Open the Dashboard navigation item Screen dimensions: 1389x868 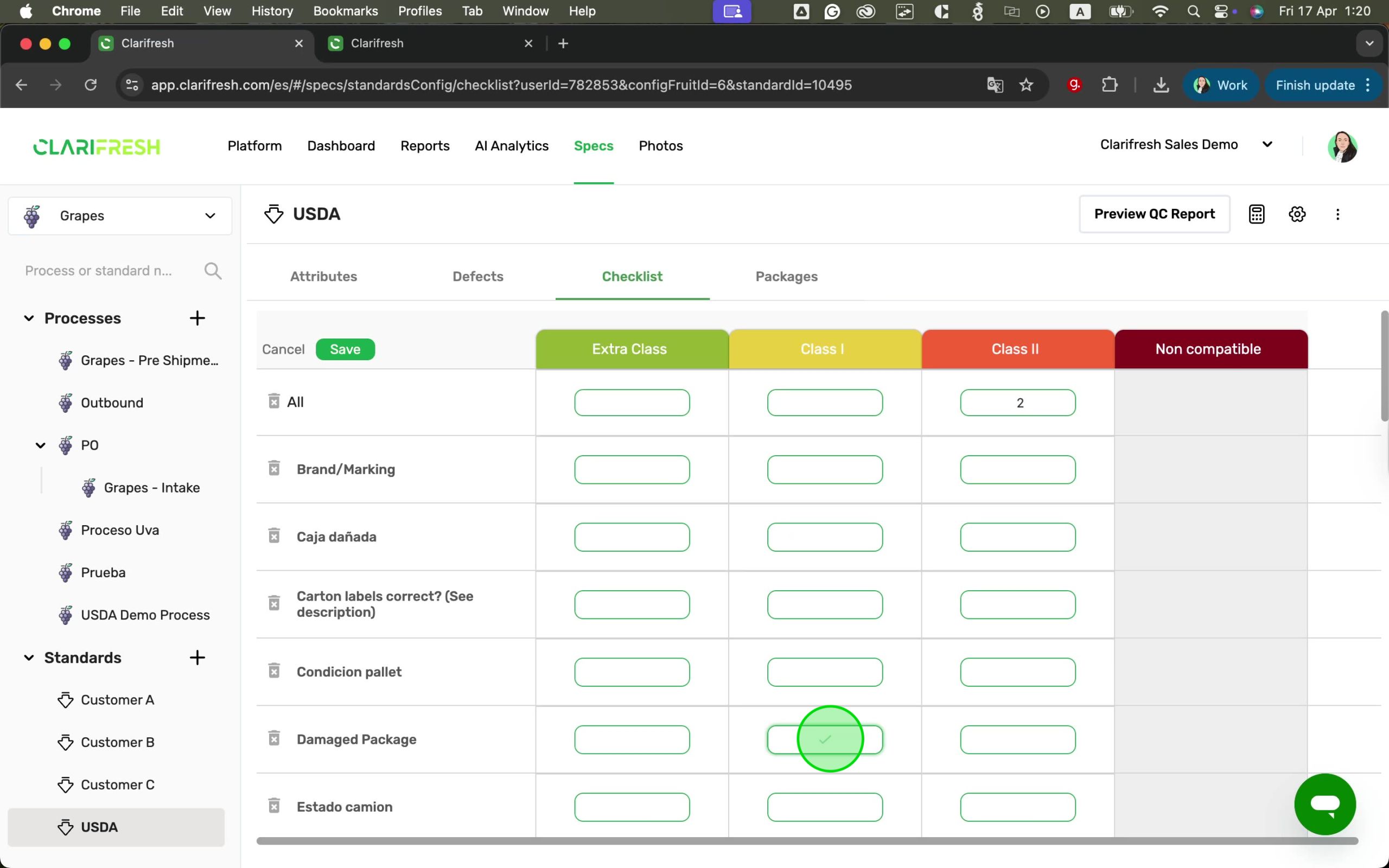pyautogui.click(x=341, y=146)
